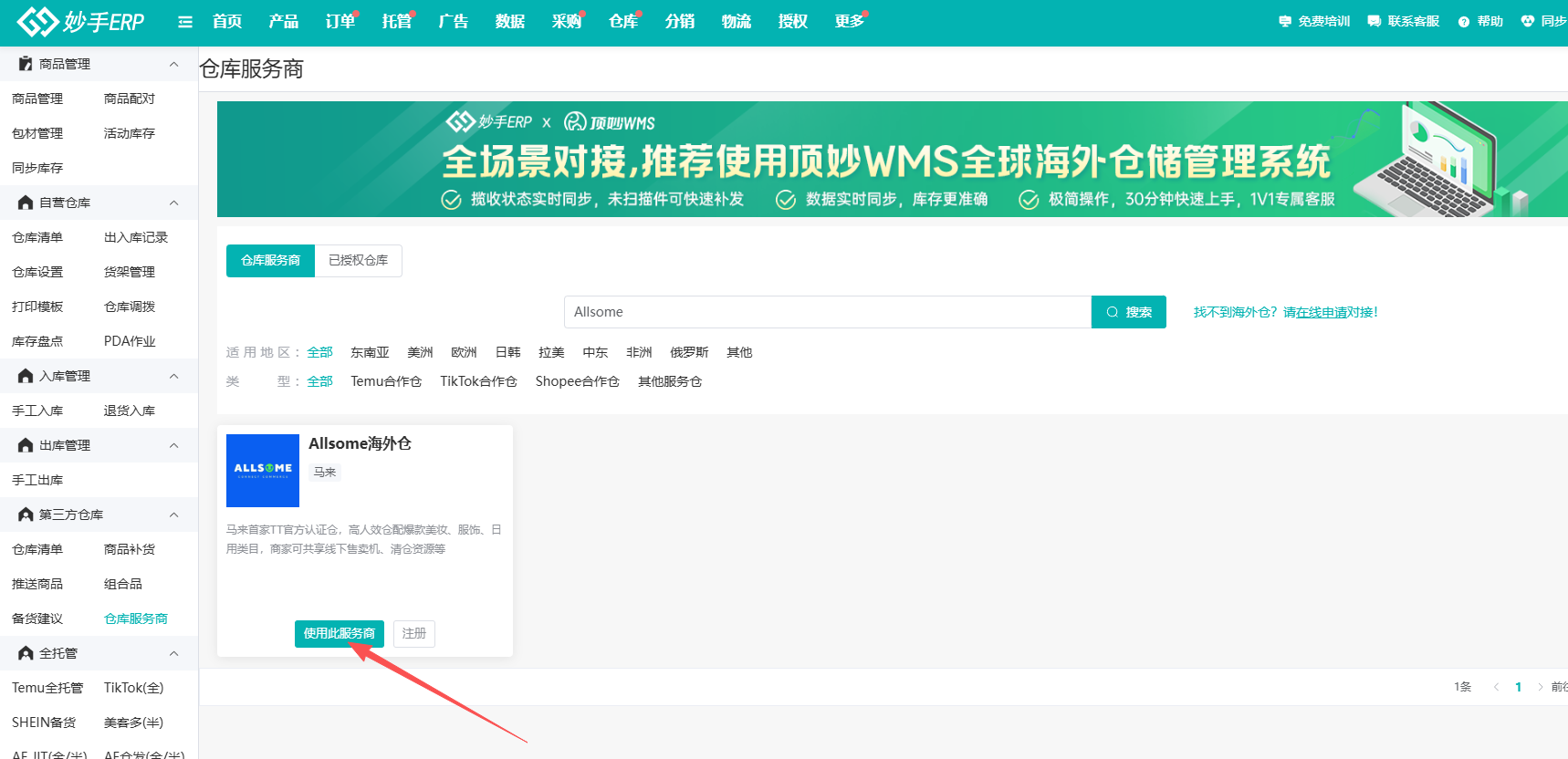
Task: Open the 帮助 help menu
Action: coord(1480,22)
